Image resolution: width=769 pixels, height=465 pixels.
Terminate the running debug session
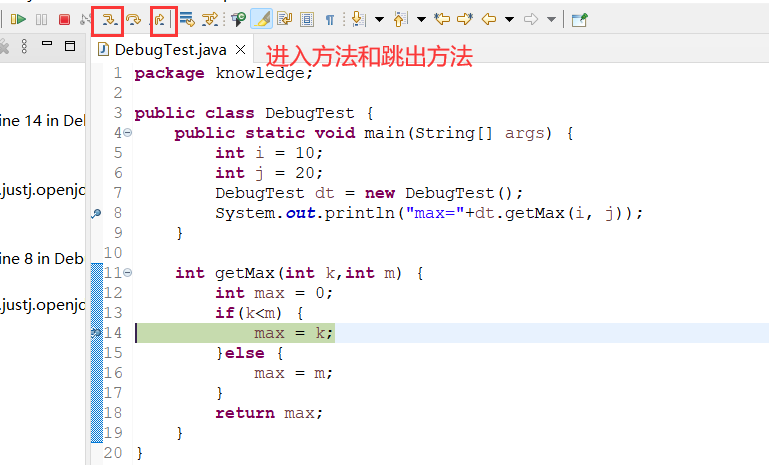tap(64, 20)
